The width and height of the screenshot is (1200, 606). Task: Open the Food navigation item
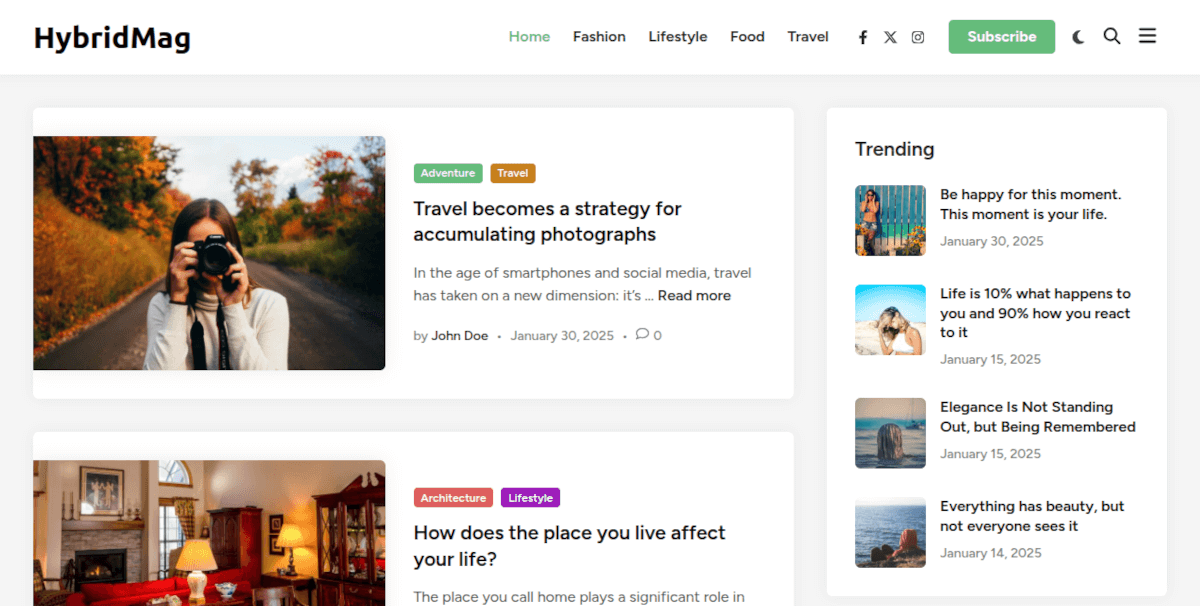[747, 37]
